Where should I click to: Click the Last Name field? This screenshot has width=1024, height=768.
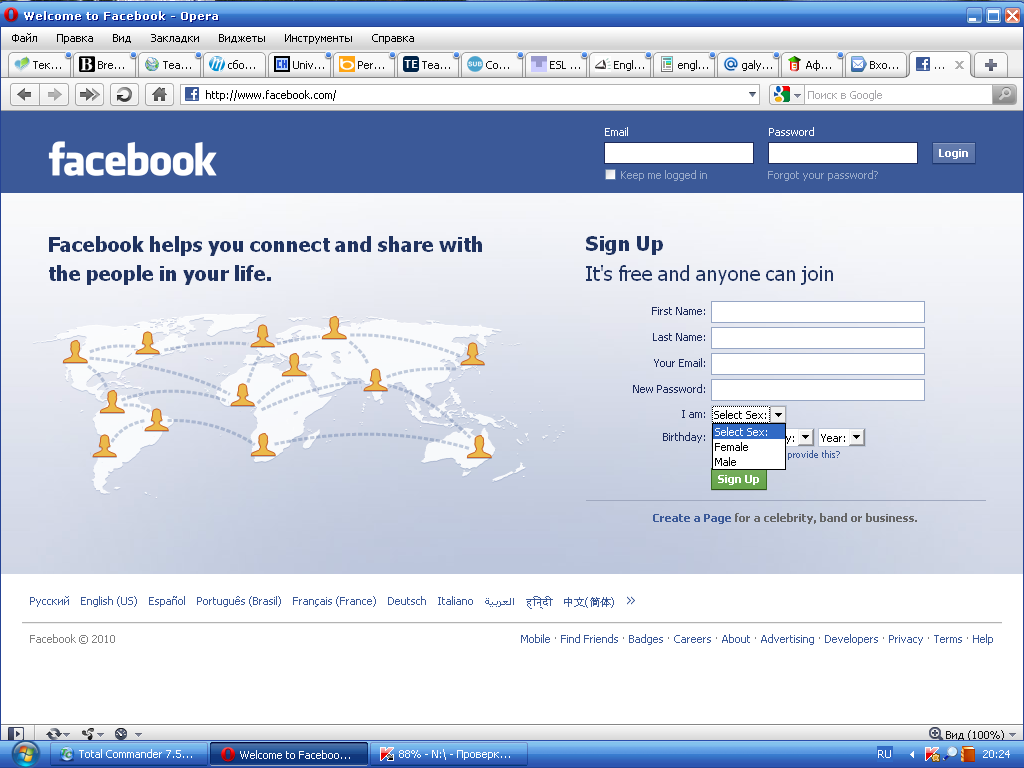coord(818,338)
